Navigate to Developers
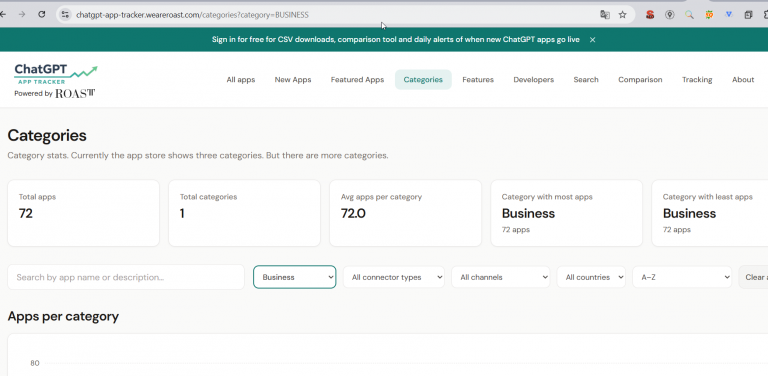Viewport: 768px width, 376px height. click(533, 80)
